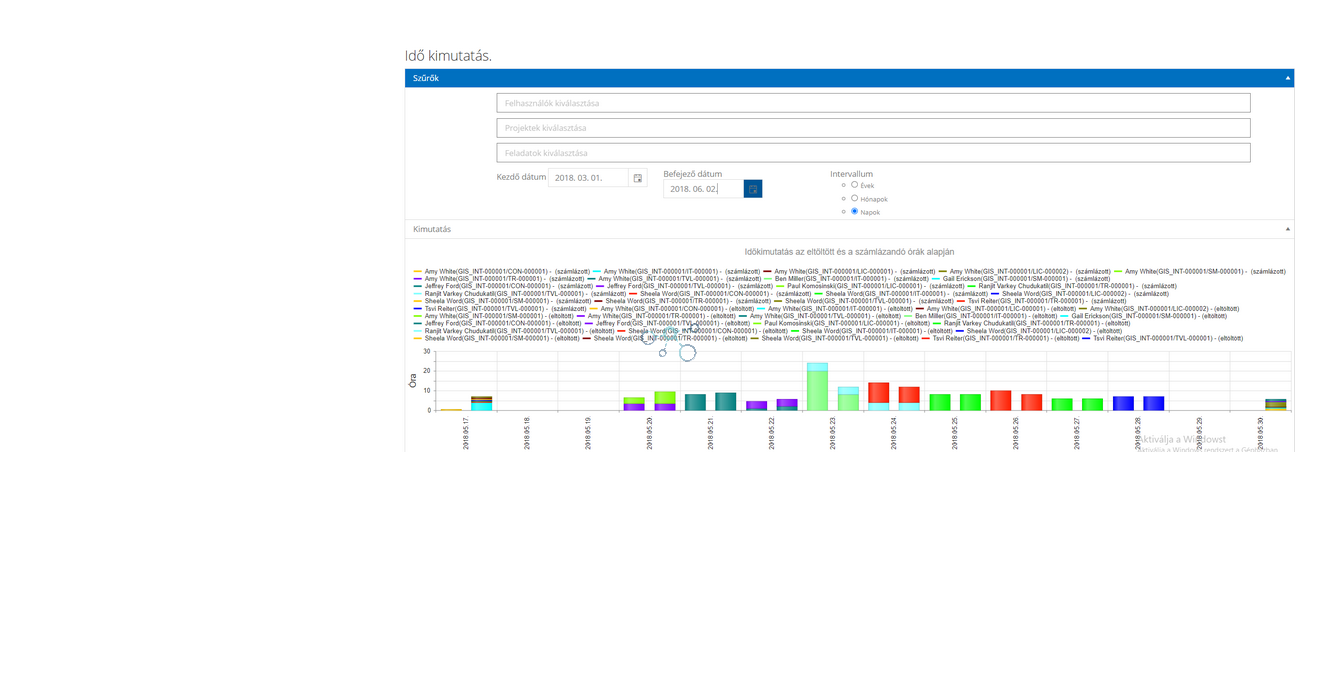Open the Projektek kiválasztása multiselect
The image size is (1341, 686).
point(872,128)
